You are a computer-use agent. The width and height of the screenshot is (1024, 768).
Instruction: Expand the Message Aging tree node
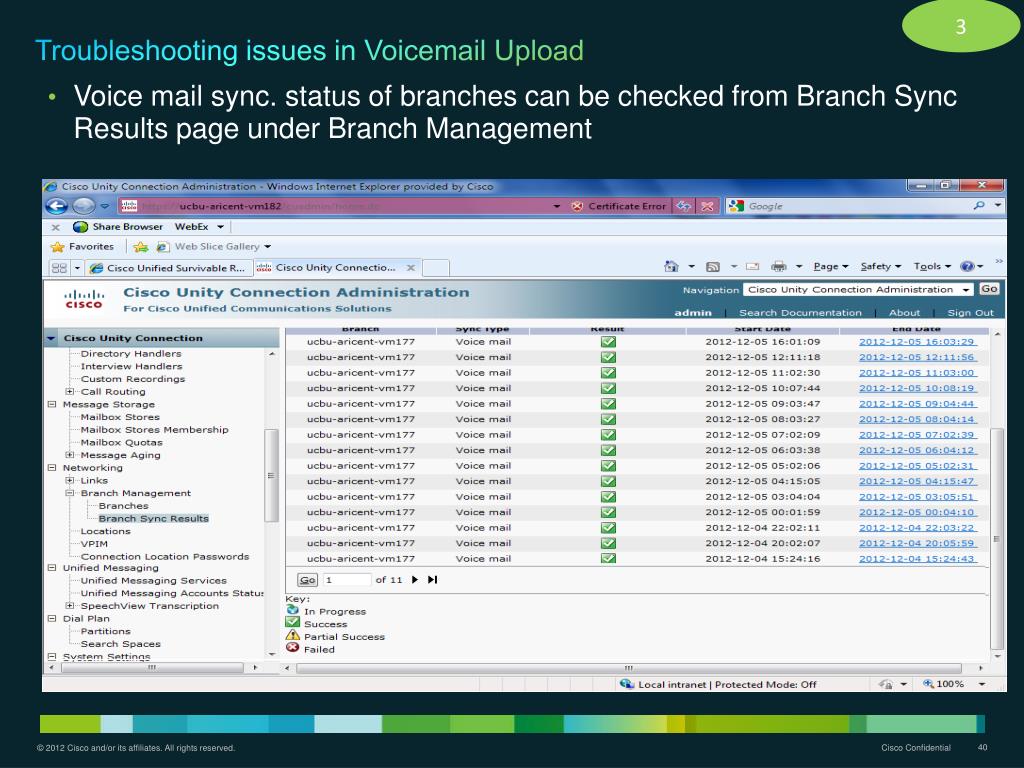[69, 455]
